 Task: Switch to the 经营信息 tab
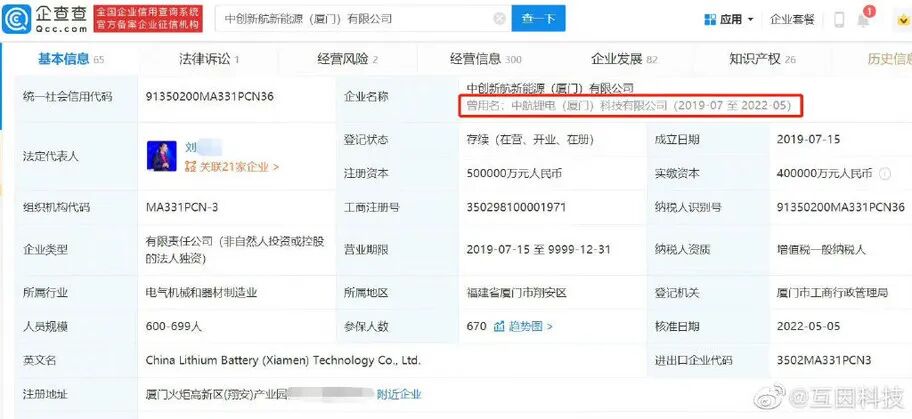tap(486, 59)
